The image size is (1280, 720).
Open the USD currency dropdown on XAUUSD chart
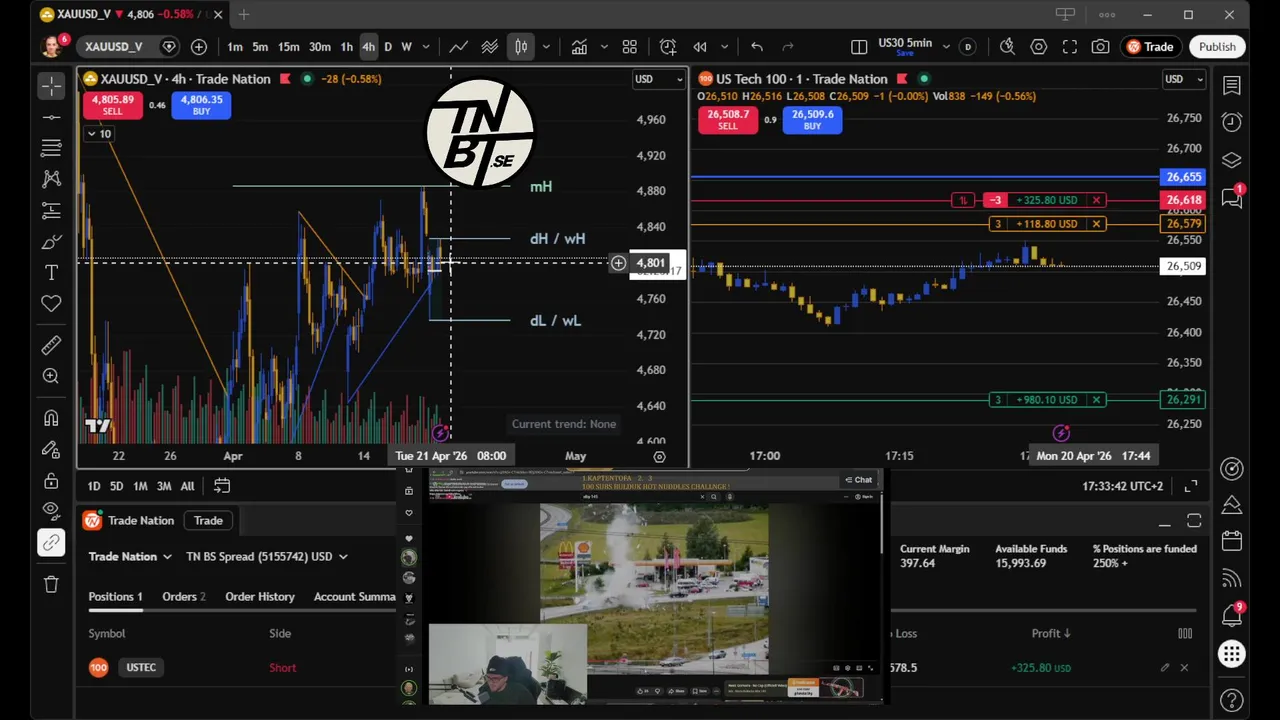coord(659,79)
